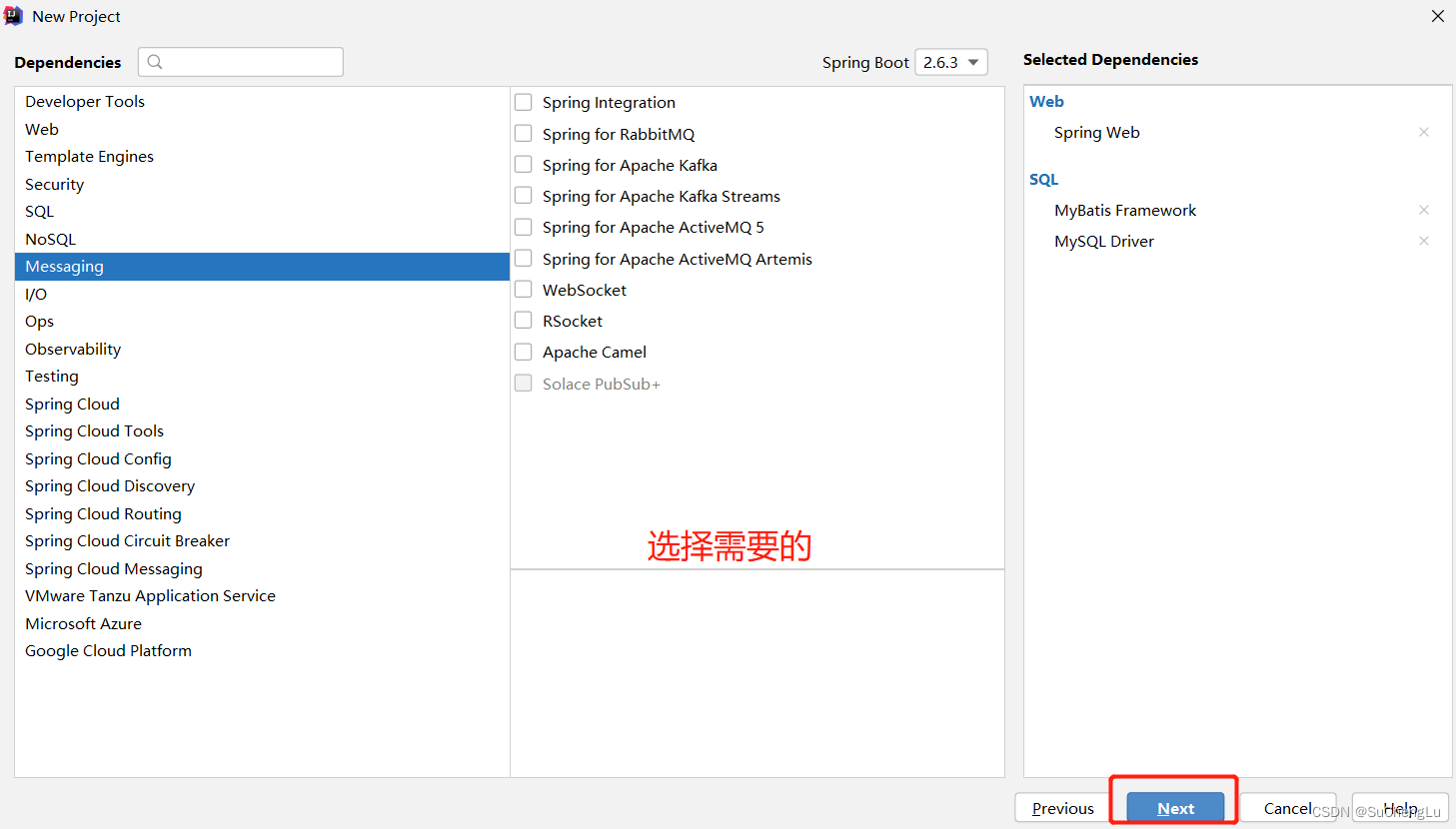The image size is (1456, 829).
Task: Select the Developer Tools category
Action: pos(262,101)
